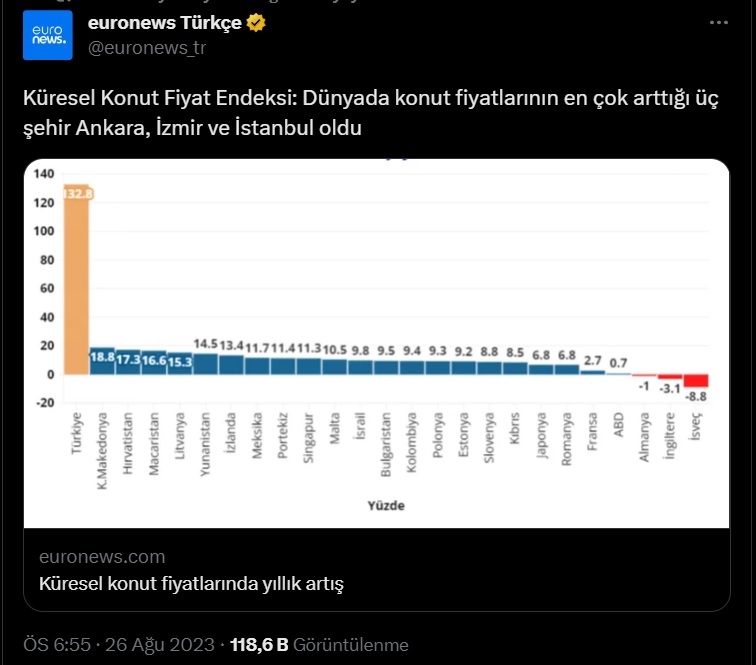Click the euronews Türkçe display name
Viewport: 756px width, 665px height.
pos(164,23)
